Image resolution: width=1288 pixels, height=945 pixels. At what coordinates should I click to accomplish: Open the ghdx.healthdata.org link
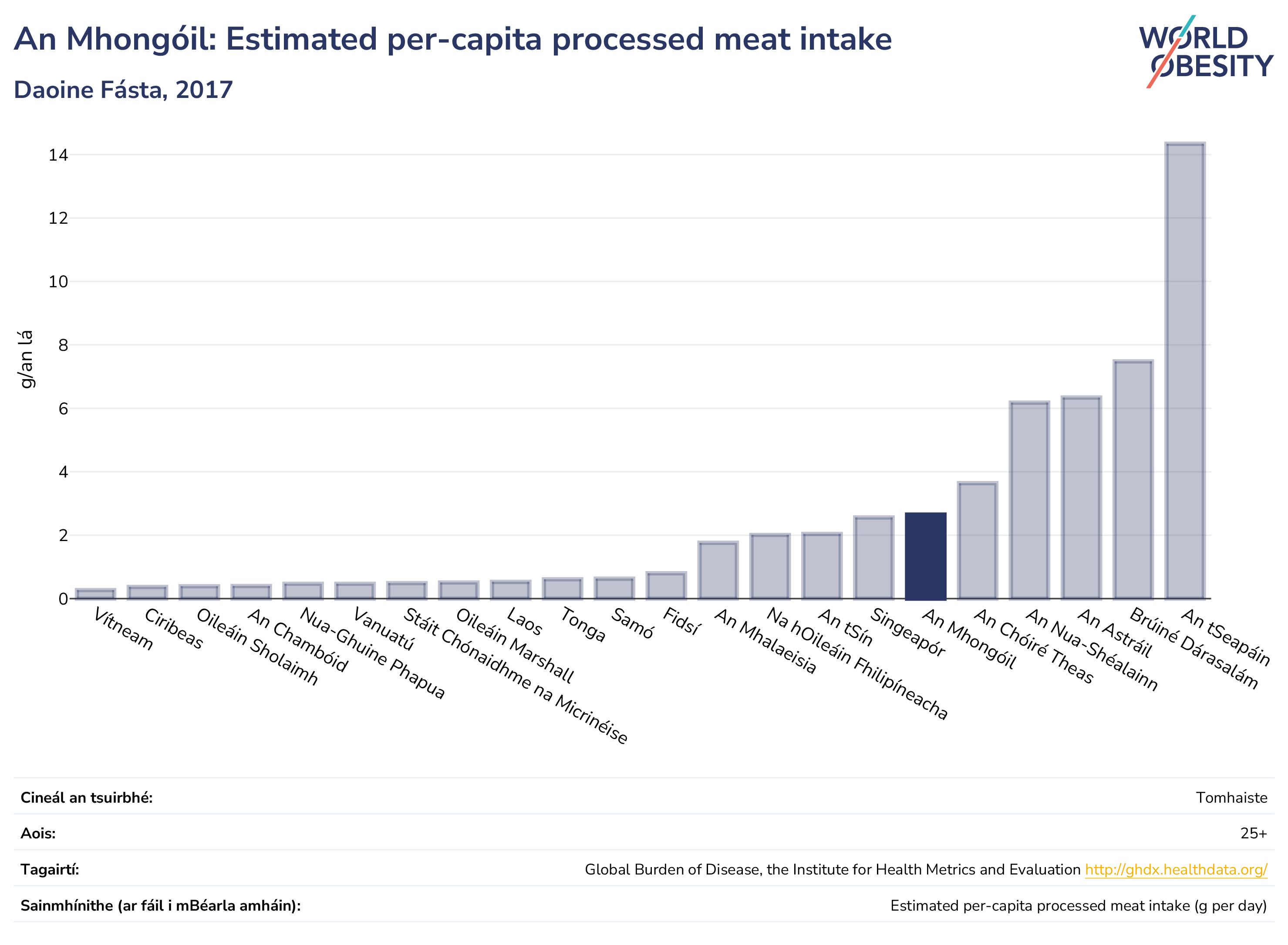point(1176,870)
